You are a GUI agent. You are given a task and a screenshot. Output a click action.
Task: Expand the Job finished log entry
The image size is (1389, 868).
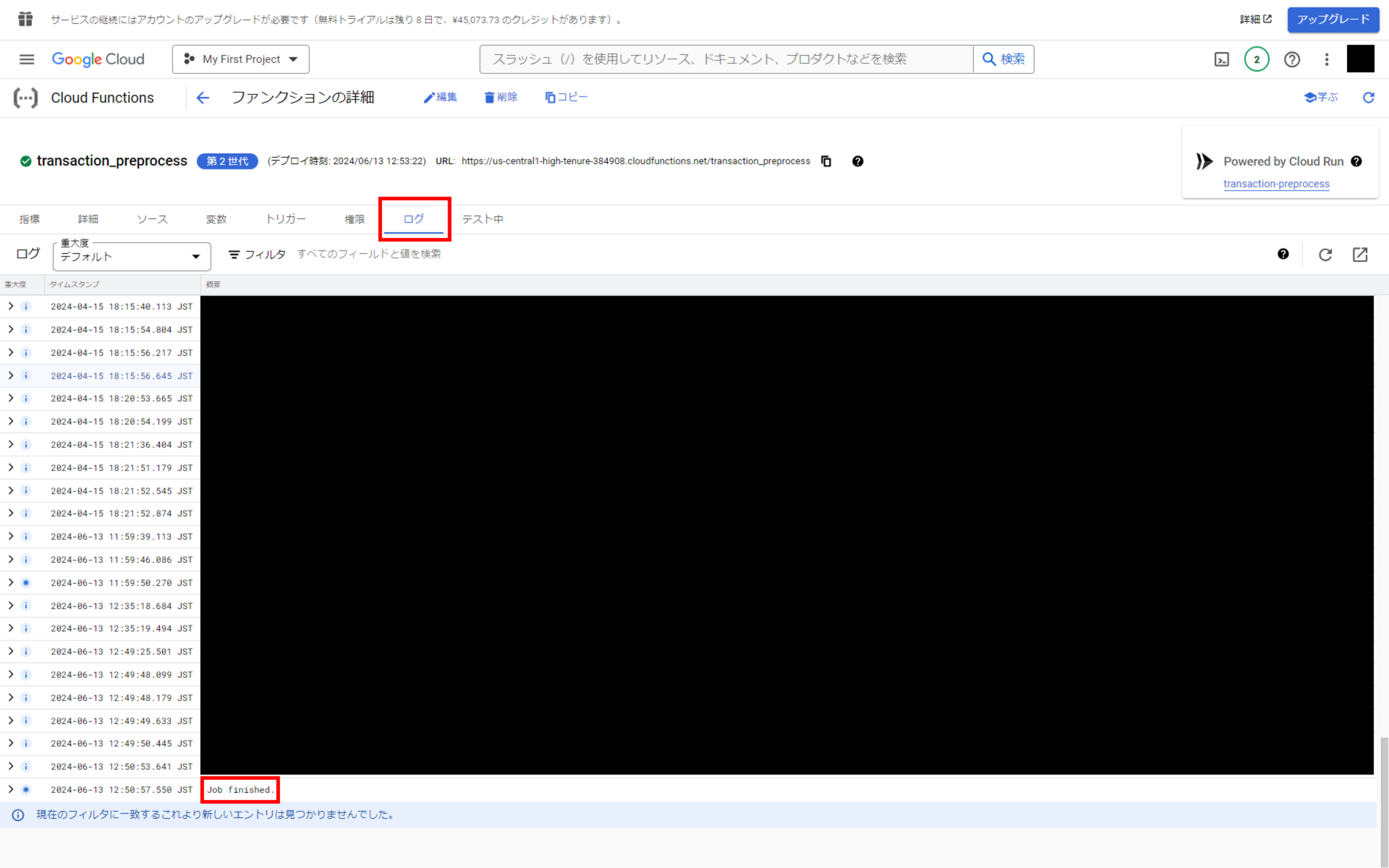pyautogui.click(x=10, y=789)
